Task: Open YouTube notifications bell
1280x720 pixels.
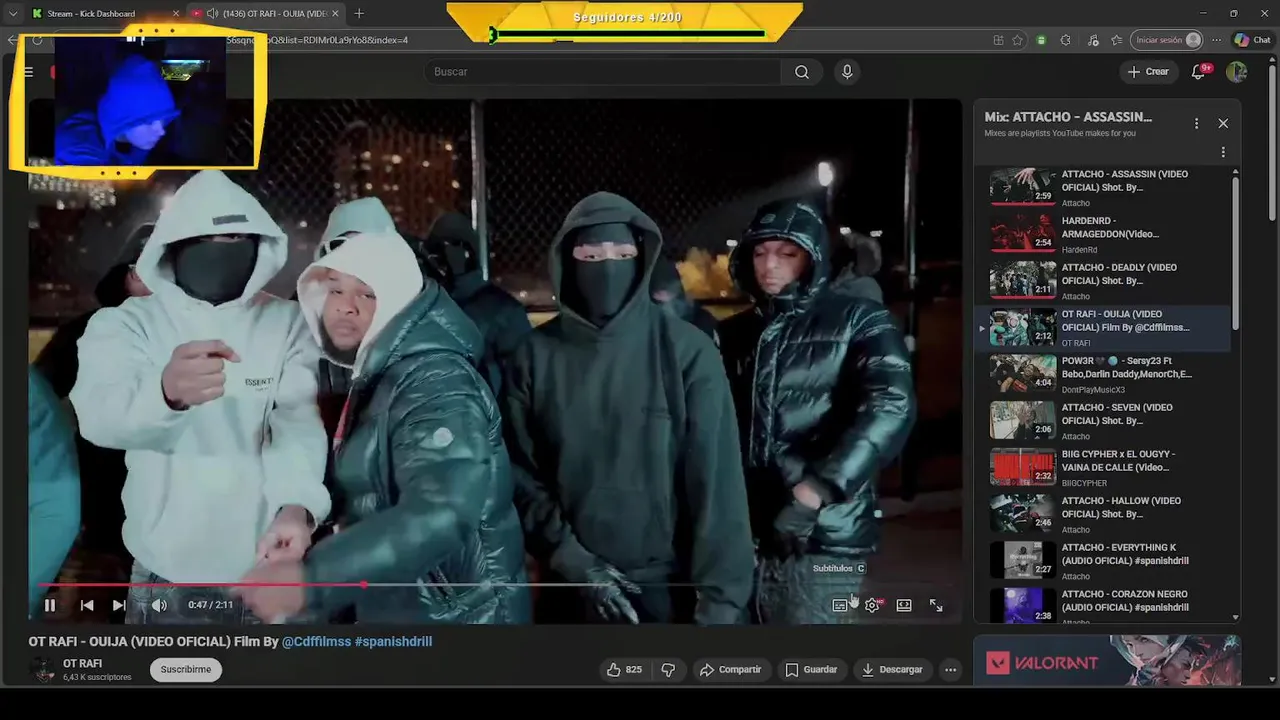Action: 1199,72
